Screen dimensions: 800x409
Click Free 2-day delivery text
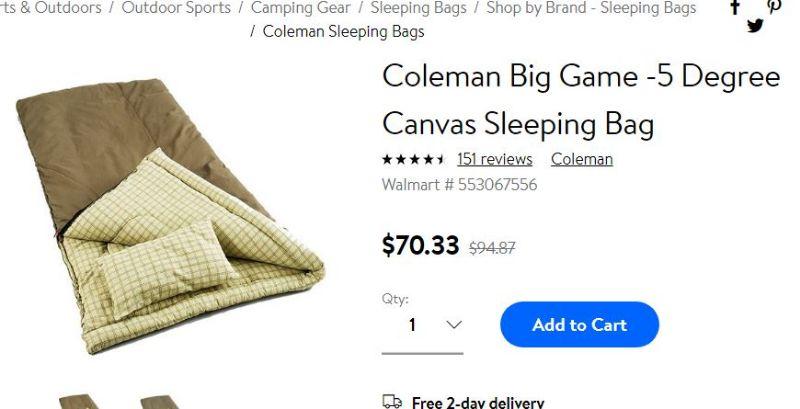(x=478, y=402)
